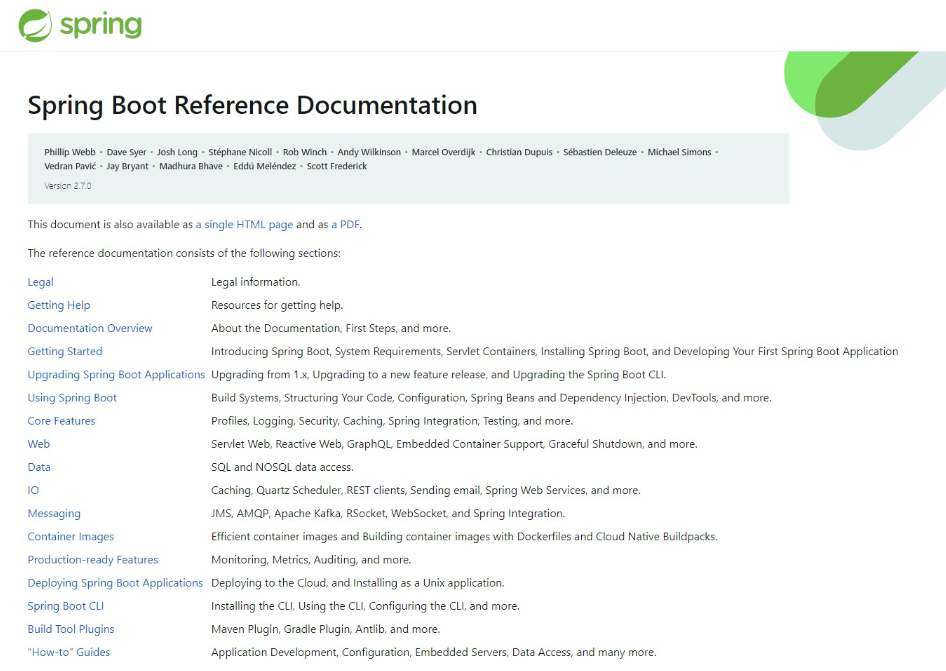946x671 pixels.
Task: Click the author name Sébastien Deleuze
Action: (600, 152)
